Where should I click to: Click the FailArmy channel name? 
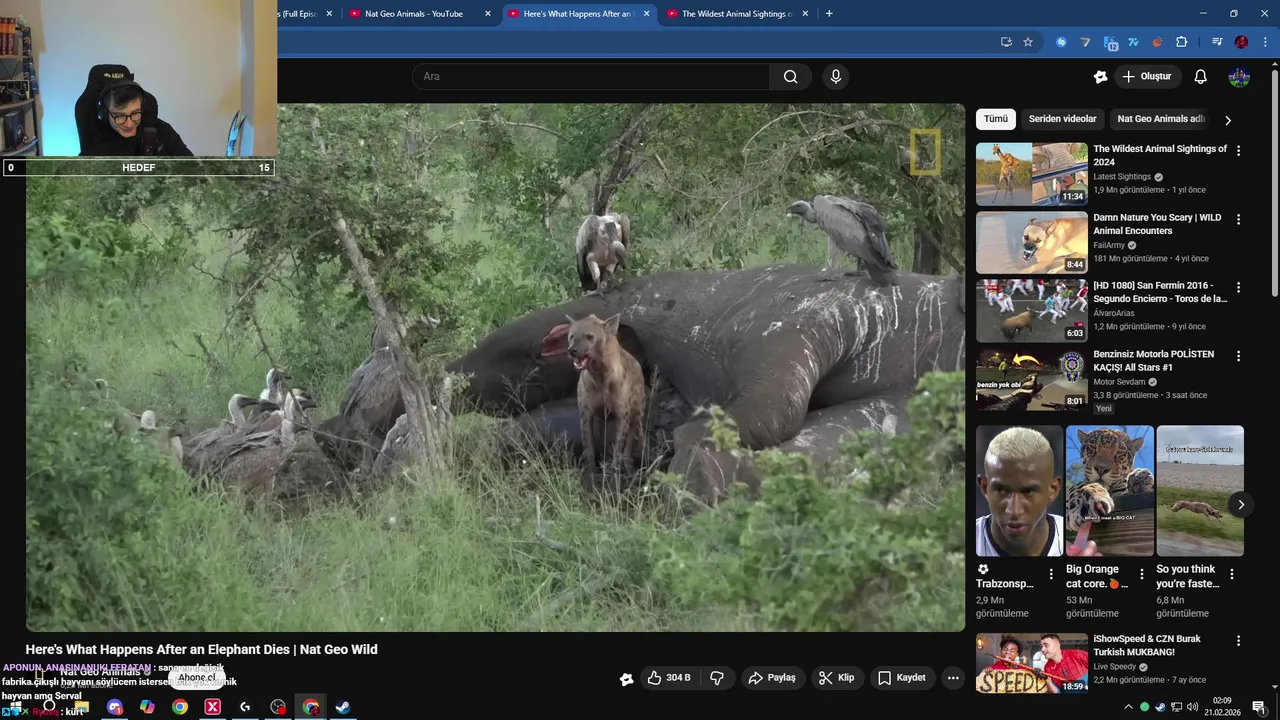[1109, 245]
